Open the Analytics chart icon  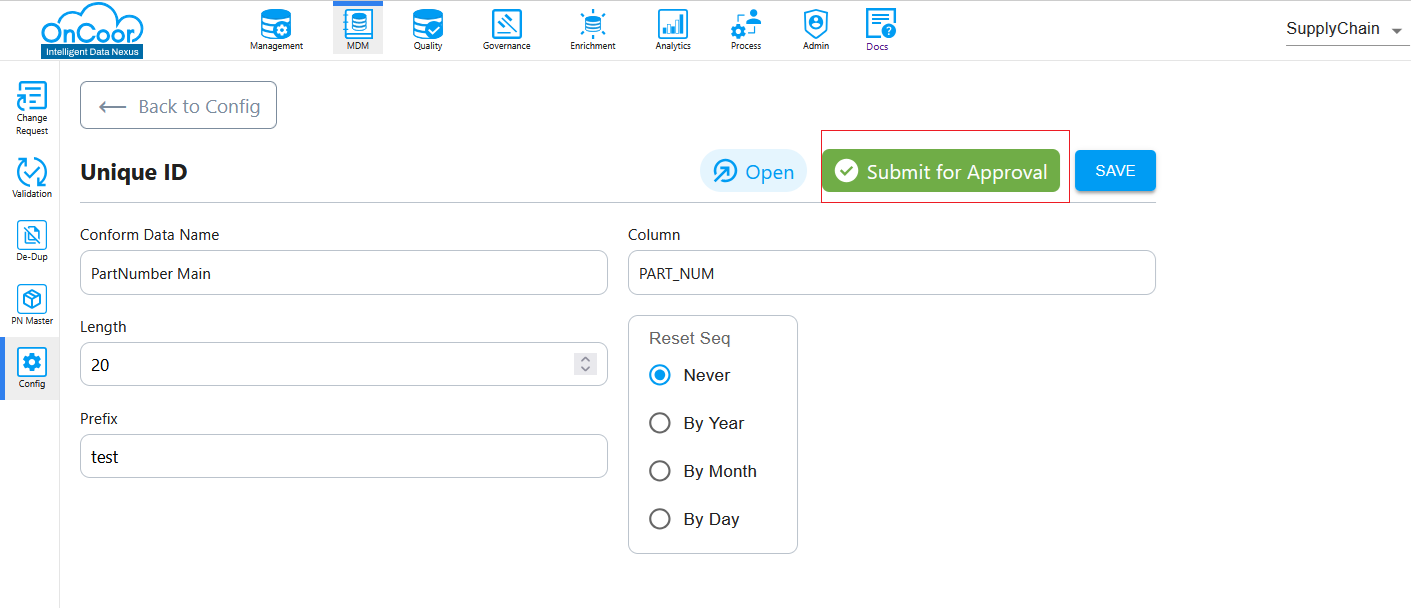(x=673, y=30)
